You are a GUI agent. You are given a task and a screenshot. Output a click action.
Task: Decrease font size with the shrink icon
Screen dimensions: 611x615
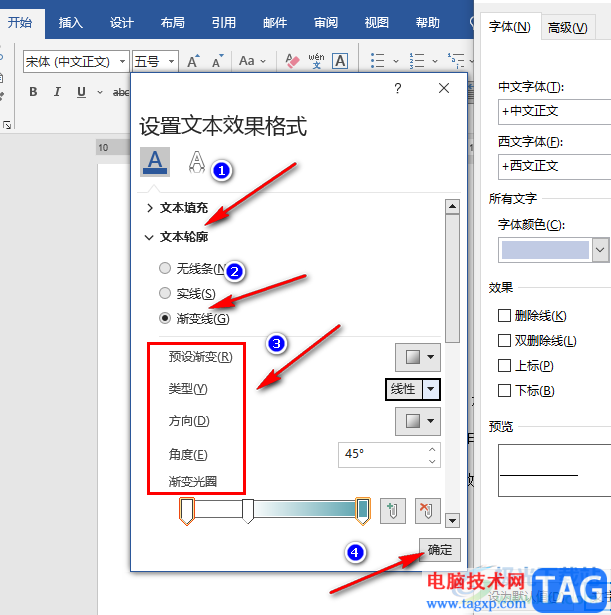pyautogui.click(x=217, y=61)
